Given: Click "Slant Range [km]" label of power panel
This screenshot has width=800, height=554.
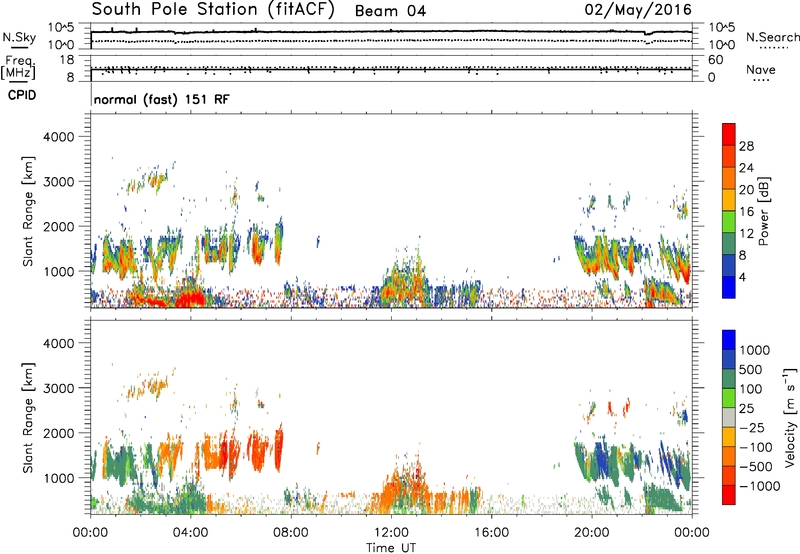Looking at the screenshot, I should [x=28, y=211].
